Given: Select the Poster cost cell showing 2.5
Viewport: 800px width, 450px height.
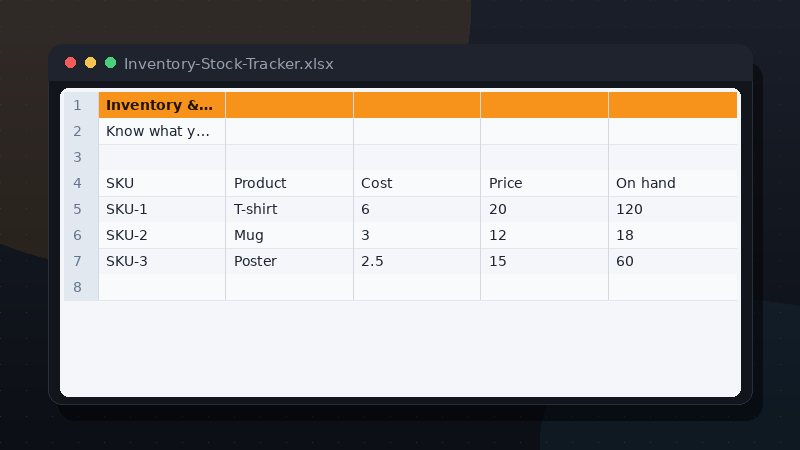Looking at the screenshot, I should pyautogui.click(x=417, y=261).
